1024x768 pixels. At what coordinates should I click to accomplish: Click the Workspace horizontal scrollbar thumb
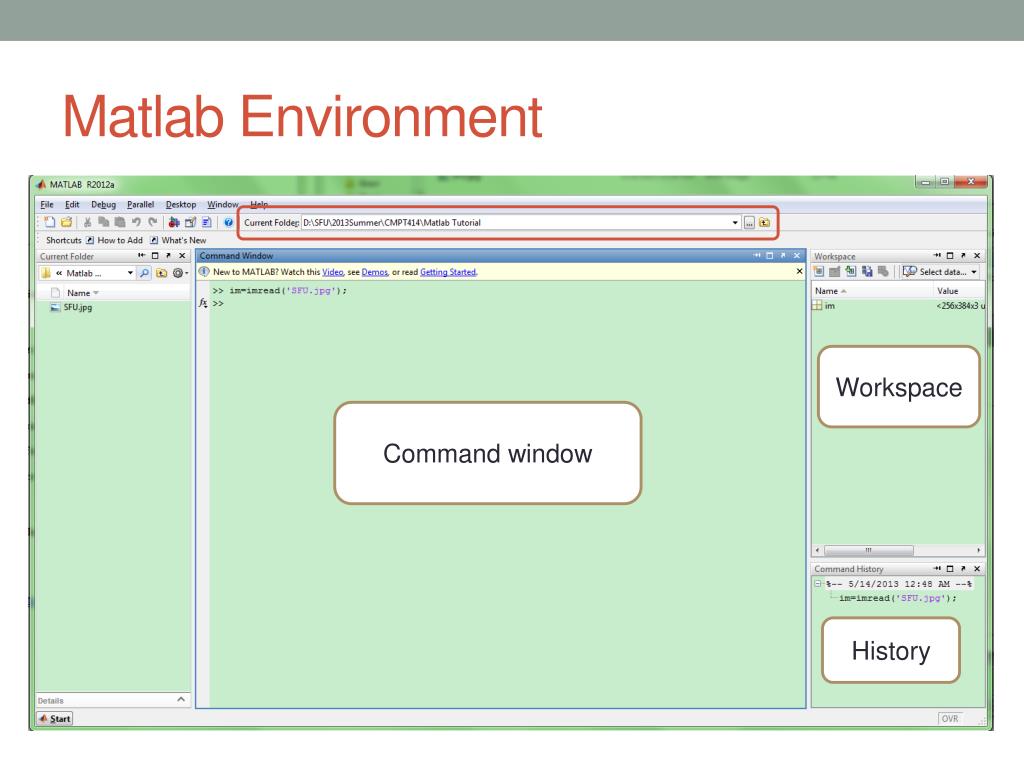(869, 550)
